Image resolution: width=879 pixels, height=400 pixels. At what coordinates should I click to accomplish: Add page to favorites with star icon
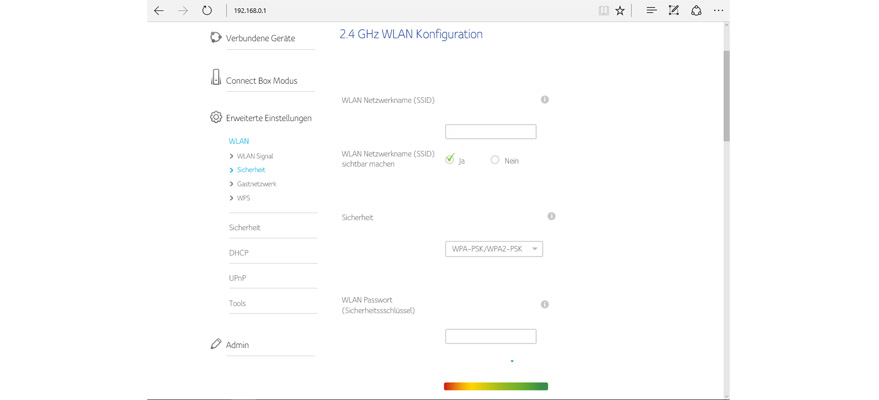(620, 11)
